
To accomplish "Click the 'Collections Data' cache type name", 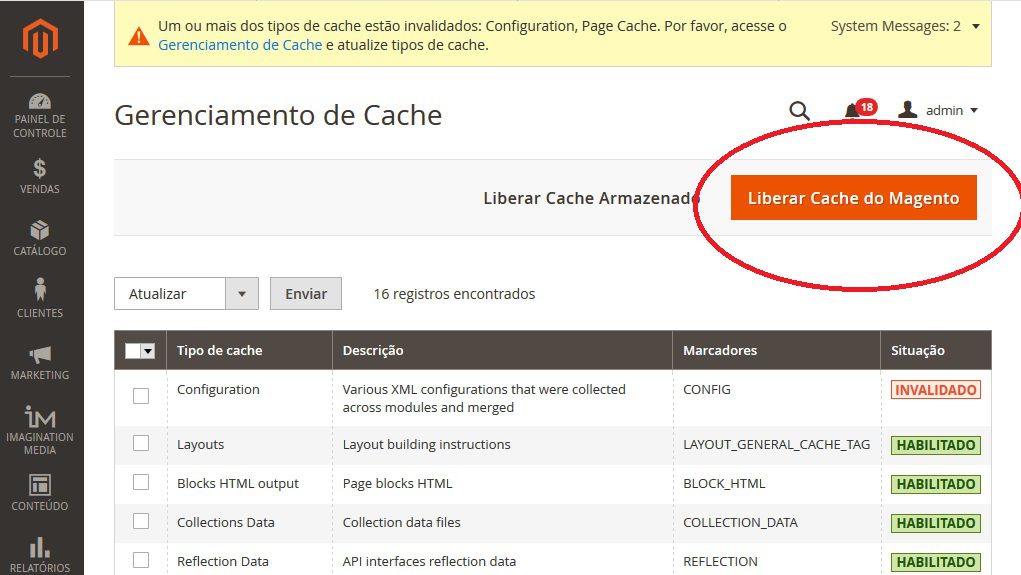I will click(x=225, y=523).
